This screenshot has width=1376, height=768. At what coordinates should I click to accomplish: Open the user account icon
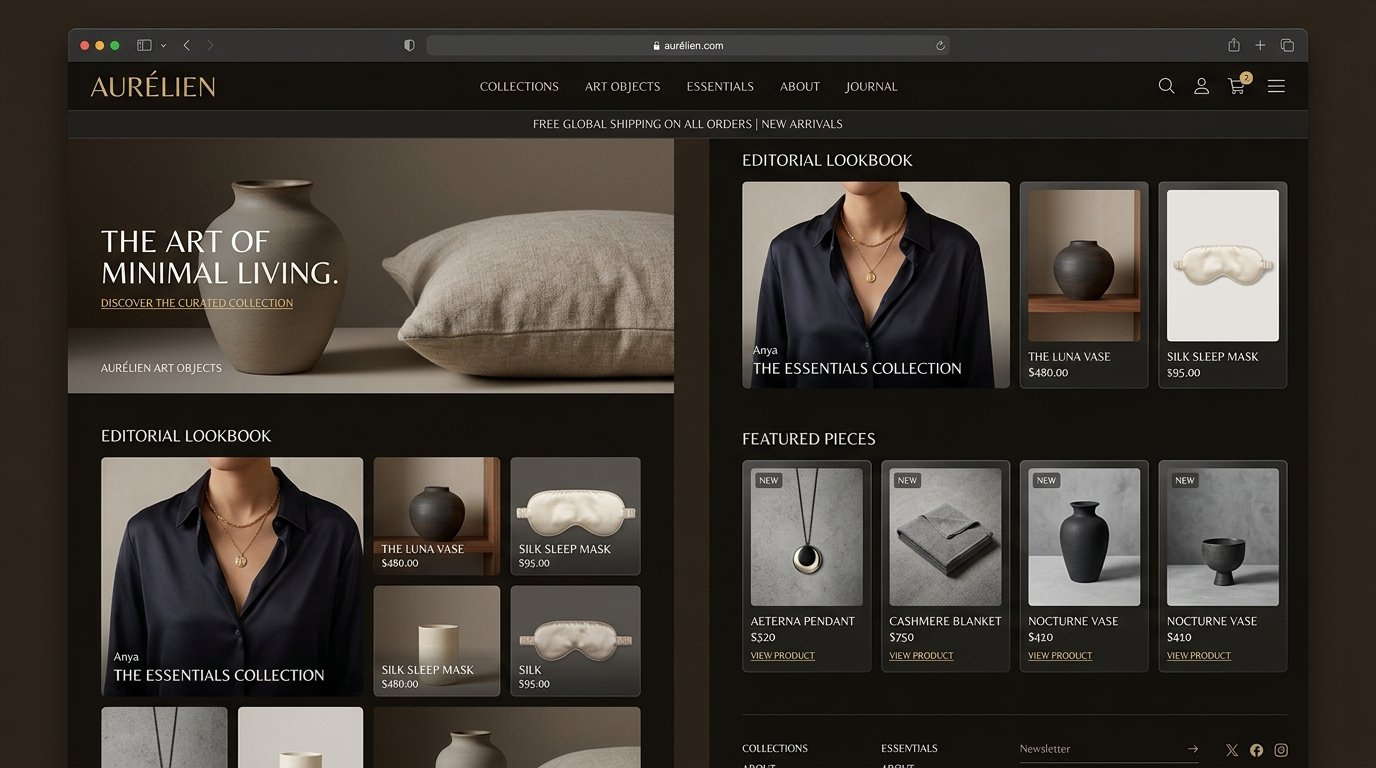1201,86
